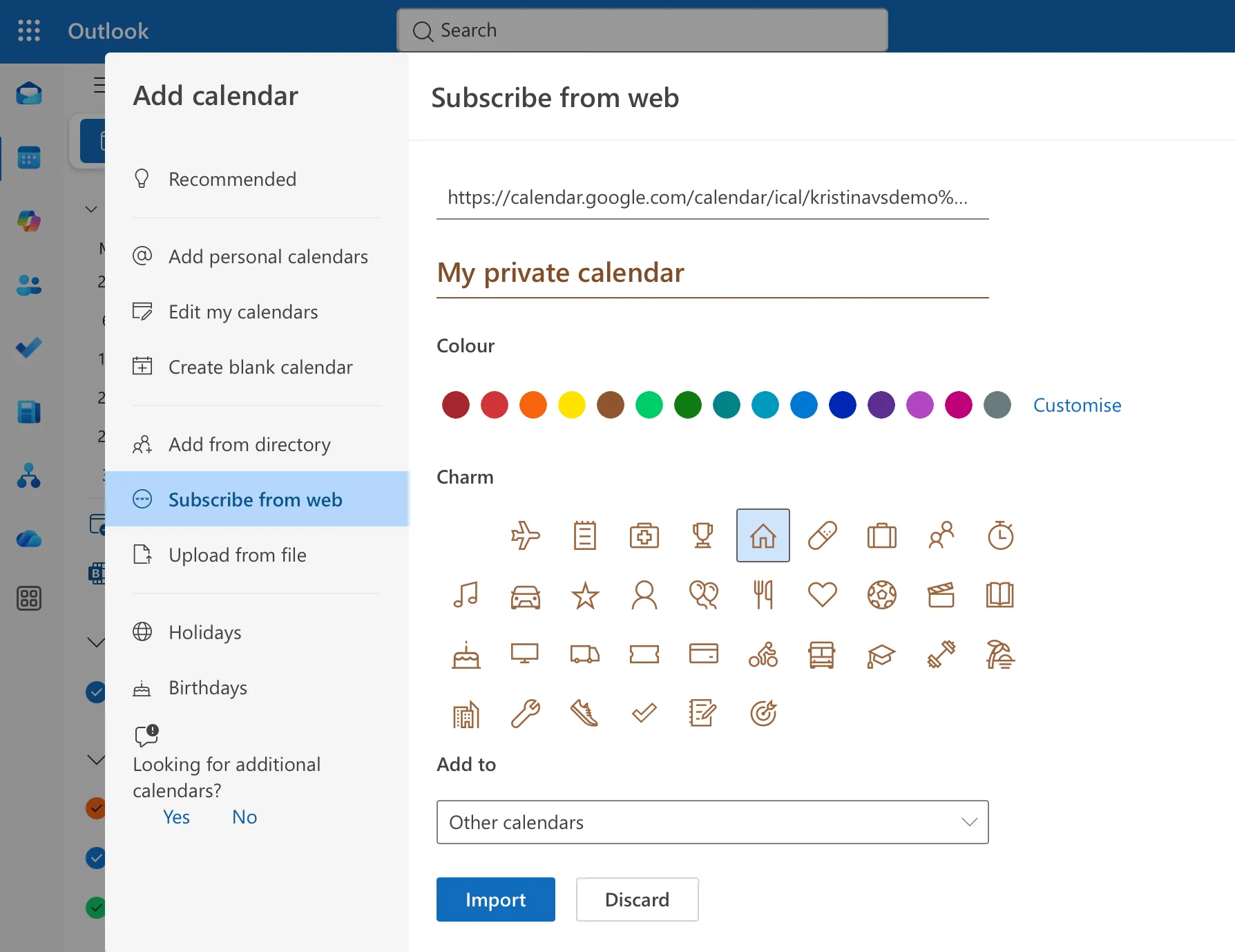The height and width of the screenshot is (952, 1235).
Task: Select the heart charm
Action: (x=823, y=595)
